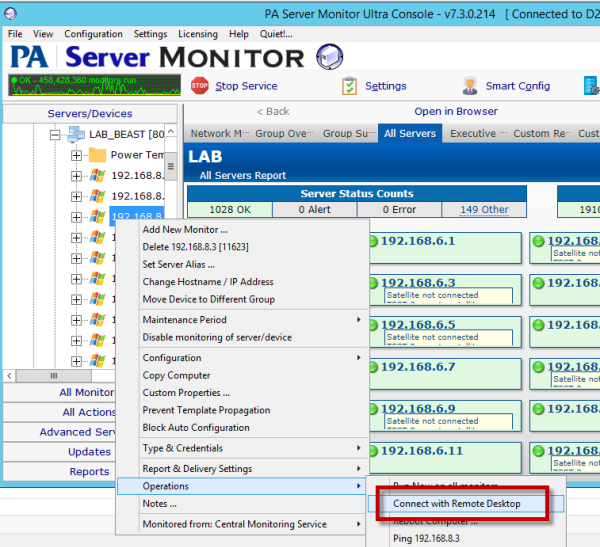Select the Operations menu entry
Image resolution: width=600 pixels, height=547 pixels.
pyautogui.click(x=241, y=486)
